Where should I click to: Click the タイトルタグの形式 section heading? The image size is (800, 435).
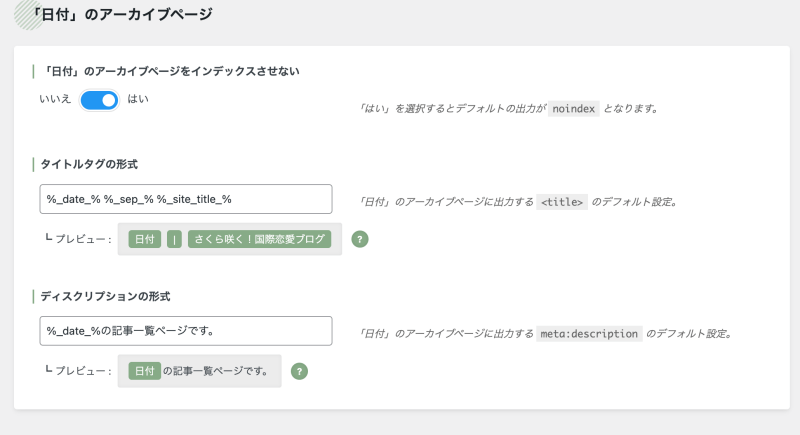[x=89, y=164]
